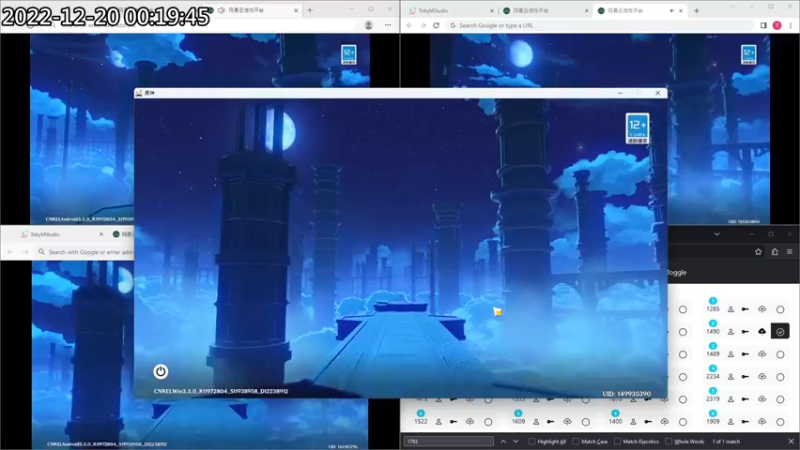The height and width of the screenshot is (450, 800).
Task: Select the radio button in the 1285 row
Action: tap(780, 309)
